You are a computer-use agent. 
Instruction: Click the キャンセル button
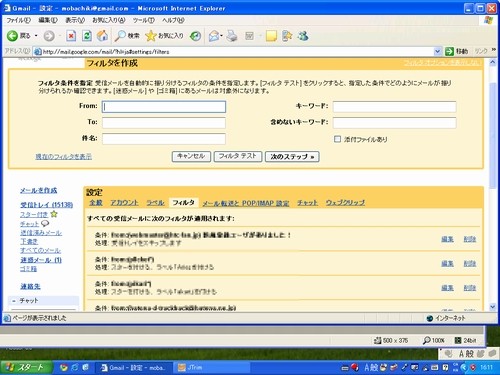tap(191, 156)
